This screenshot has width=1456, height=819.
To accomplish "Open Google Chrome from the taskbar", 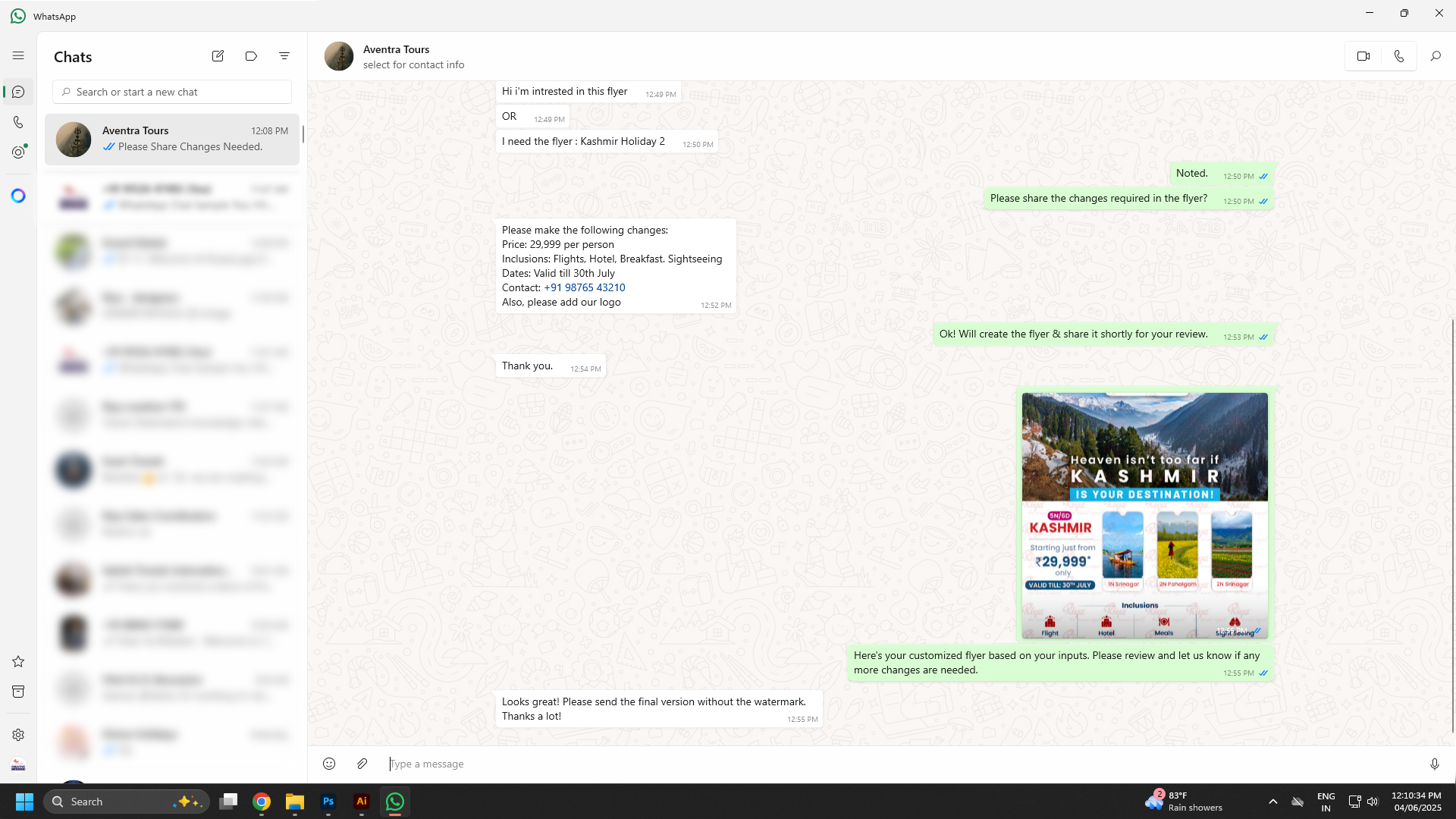I will pyautogui.click(x=262, y=802).
